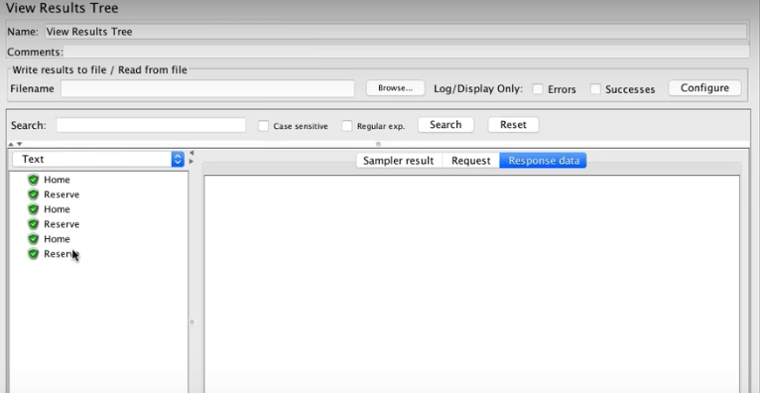Toggle the Case sensitive checkbox
Screen dimensions: 760x393
coord(263,126)
